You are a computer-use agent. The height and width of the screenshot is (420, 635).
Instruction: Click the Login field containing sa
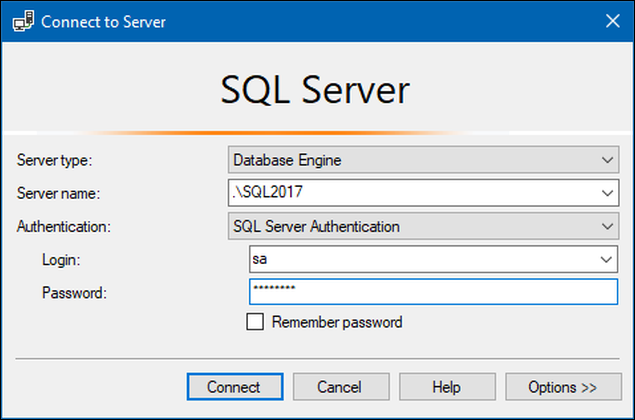[420, 259]
